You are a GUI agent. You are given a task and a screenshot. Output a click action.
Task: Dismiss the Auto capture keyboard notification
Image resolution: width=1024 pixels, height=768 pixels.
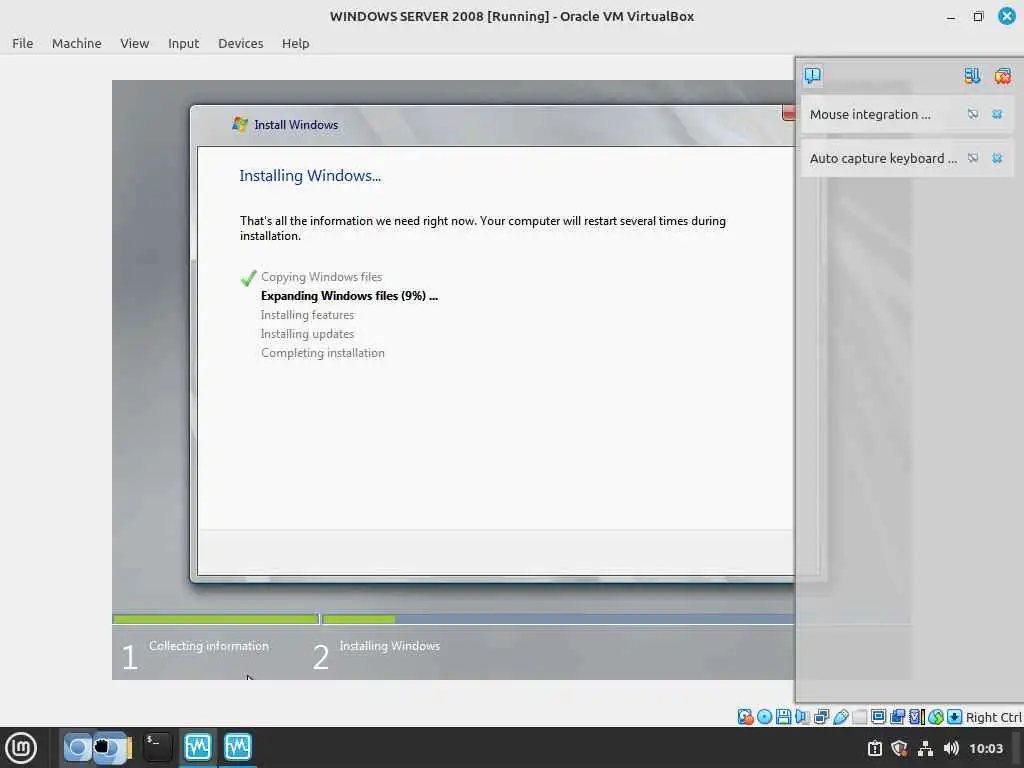click(997, 158)
